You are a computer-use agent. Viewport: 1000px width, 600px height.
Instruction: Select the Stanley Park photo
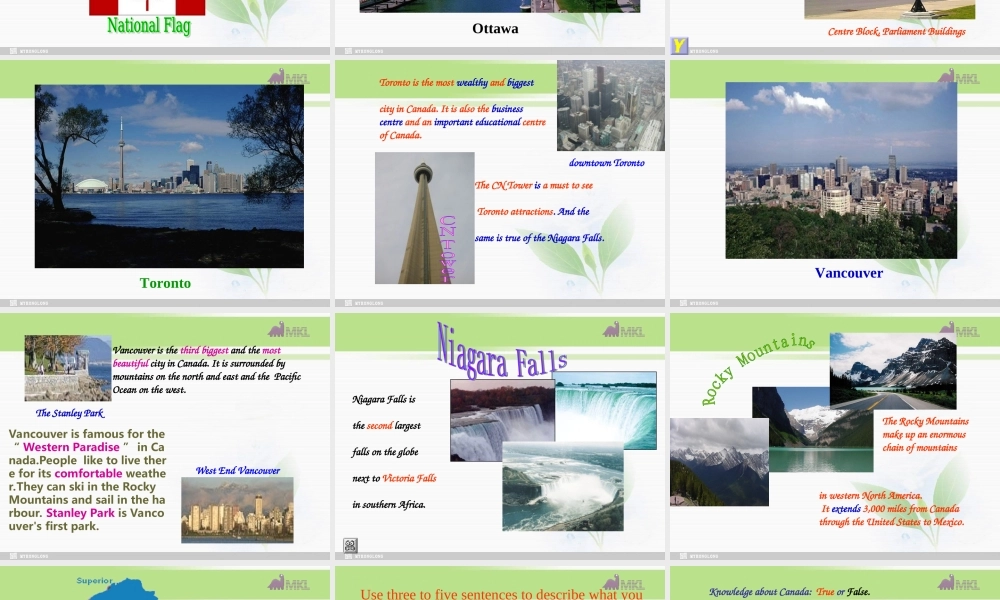click(68, 368)
